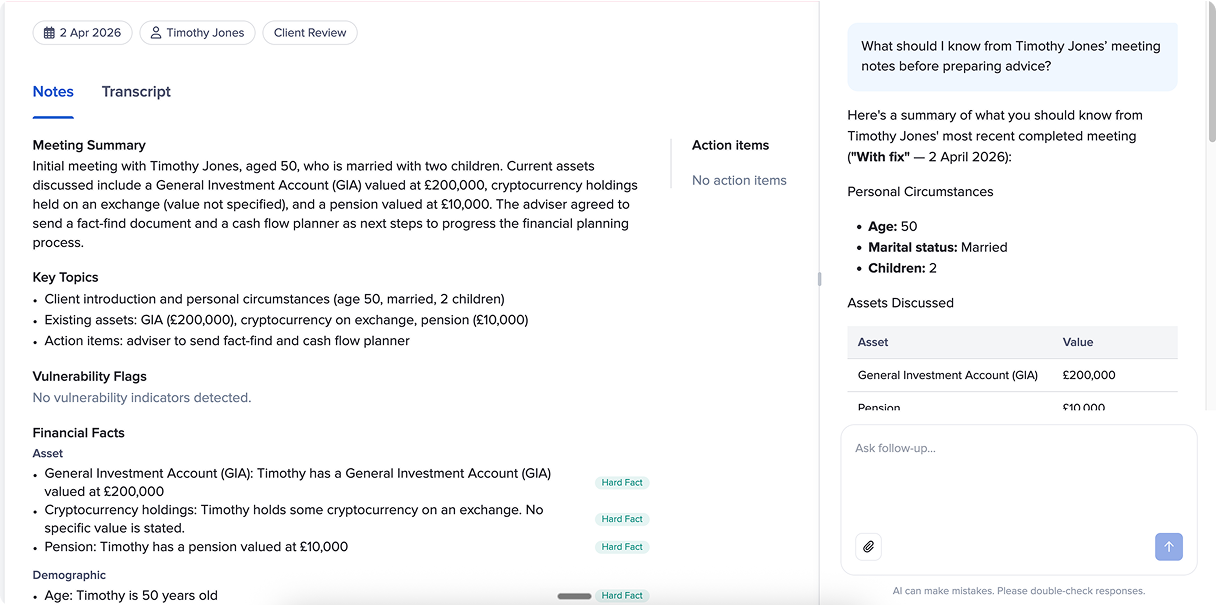1216x606 pixels.
Task: Click the Vulnerability Flags heading
Action: click(x=90, y=376)
